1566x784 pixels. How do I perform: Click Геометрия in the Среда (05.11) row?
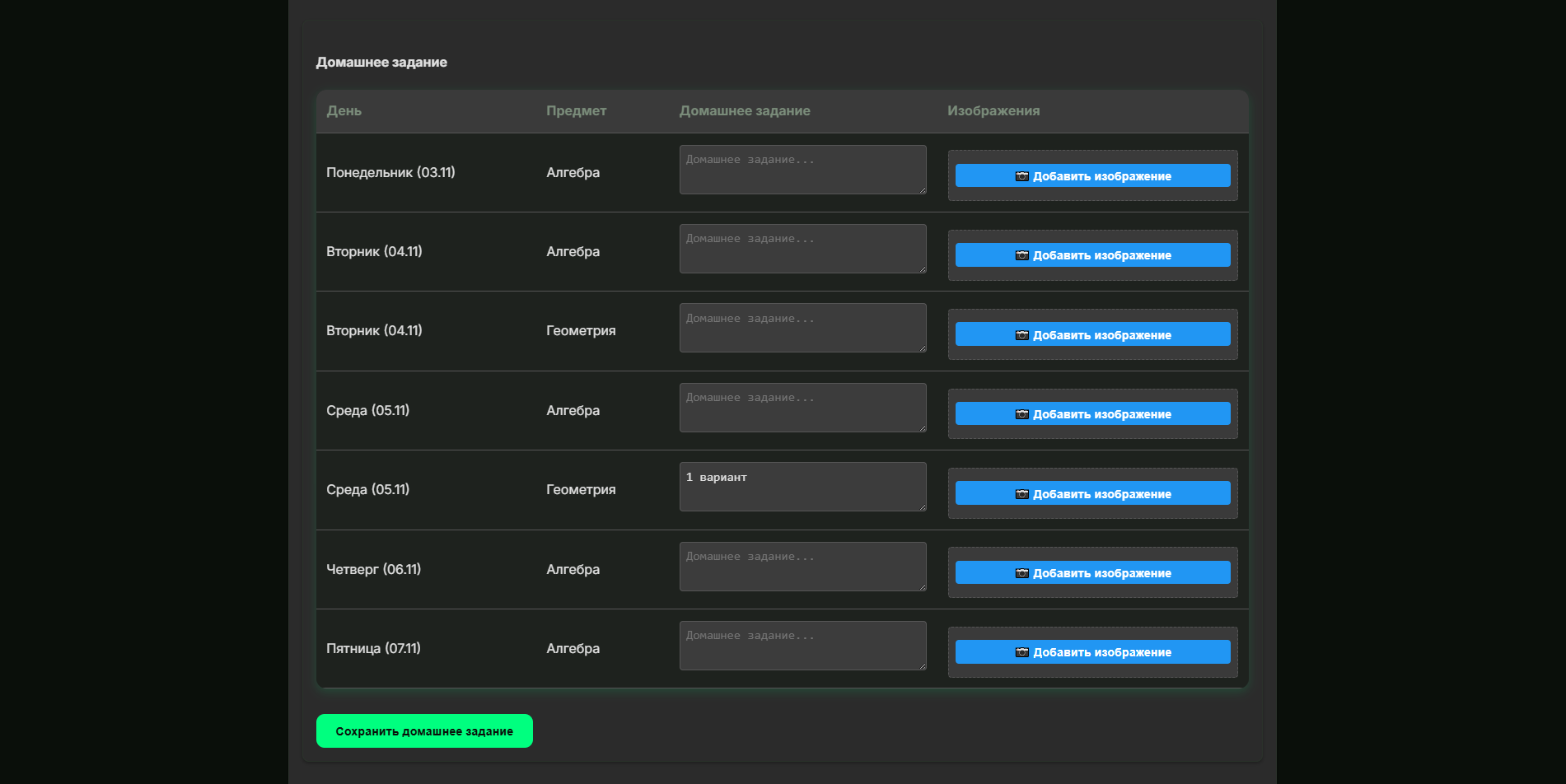[x=581, y=489]
